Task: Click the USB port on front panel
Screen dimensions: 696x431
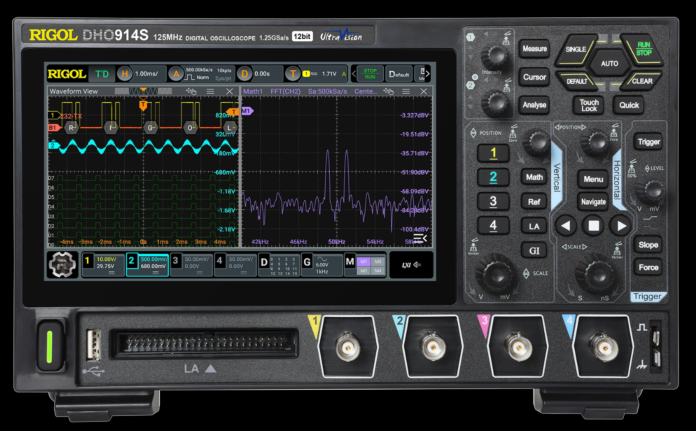Action: click(93, 345)
